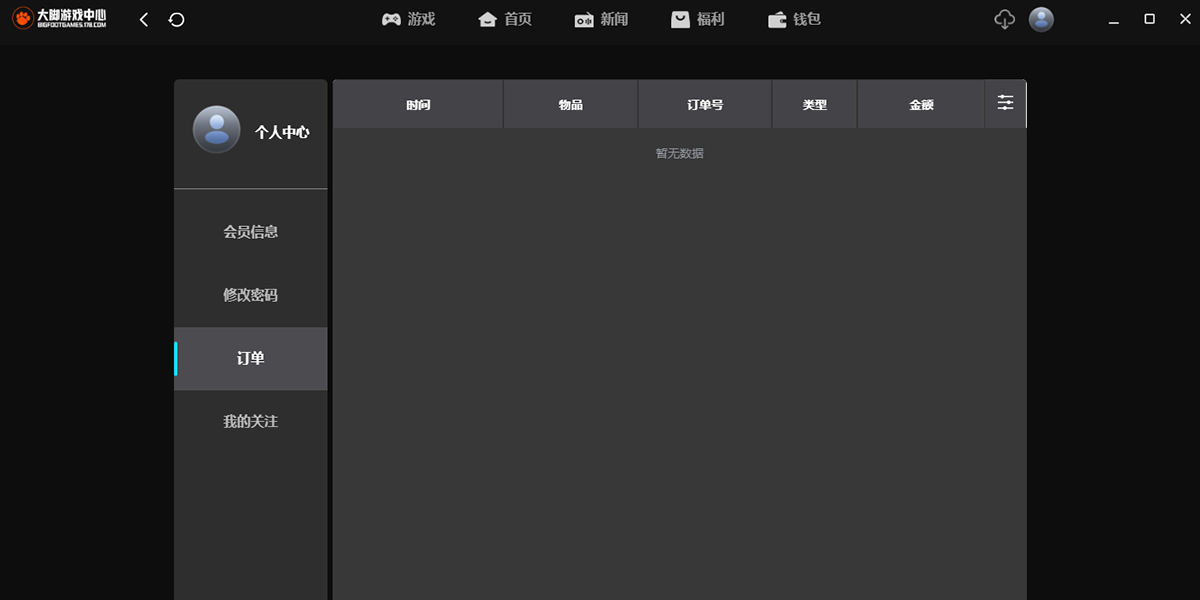This screenshot has height=600, width=1200.
Task: Click the Bigfoot Game Center logo
Action: (x=59, y=19)
